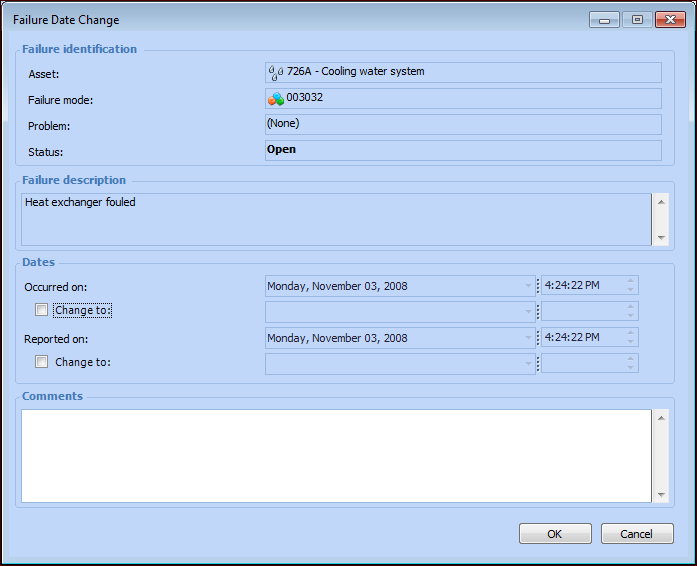Click Comments scrollbar down arrow

click(661, 494)
